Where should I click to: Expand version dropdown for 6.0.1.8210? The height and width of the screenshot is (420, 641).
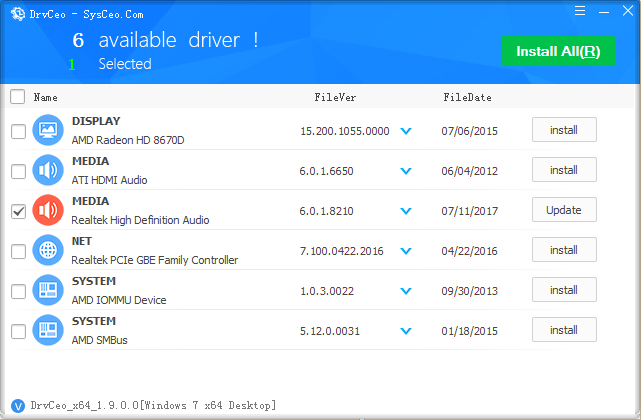pyautogui.click(x=406, y=211)
